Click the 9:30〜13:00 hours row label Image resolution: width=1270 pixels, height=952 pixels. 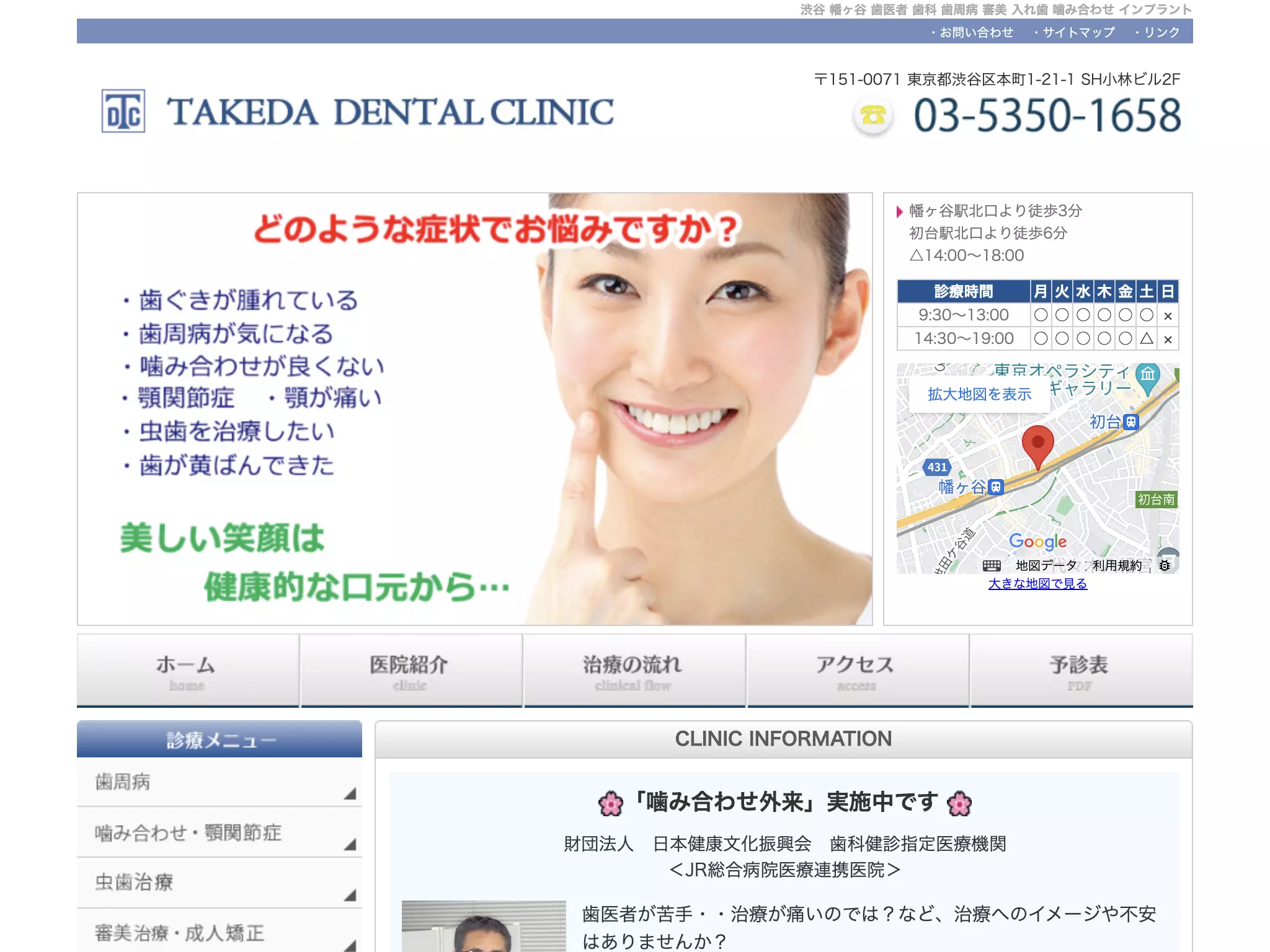click(964, 315)
